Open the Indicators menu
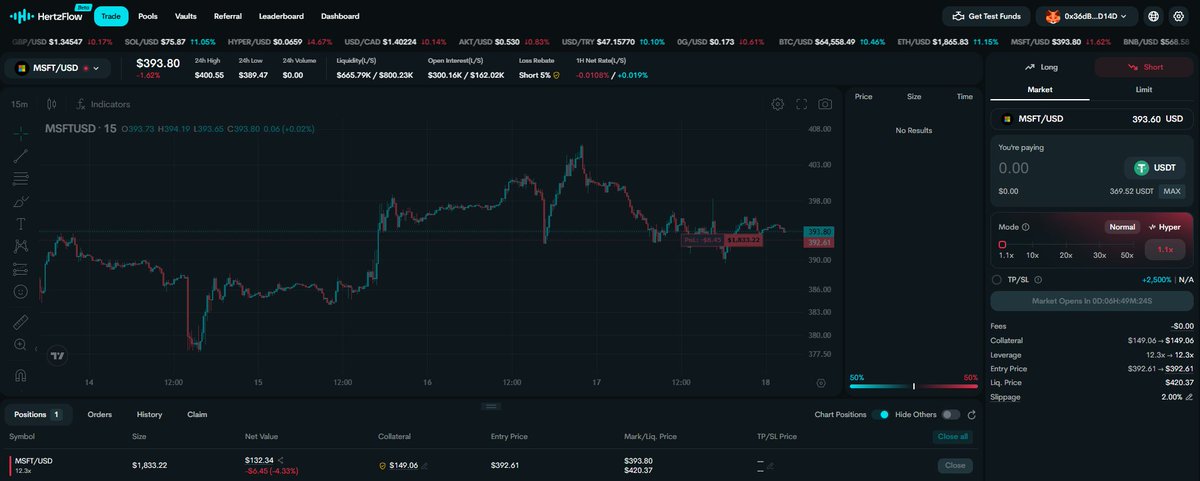 coord(102,104)
